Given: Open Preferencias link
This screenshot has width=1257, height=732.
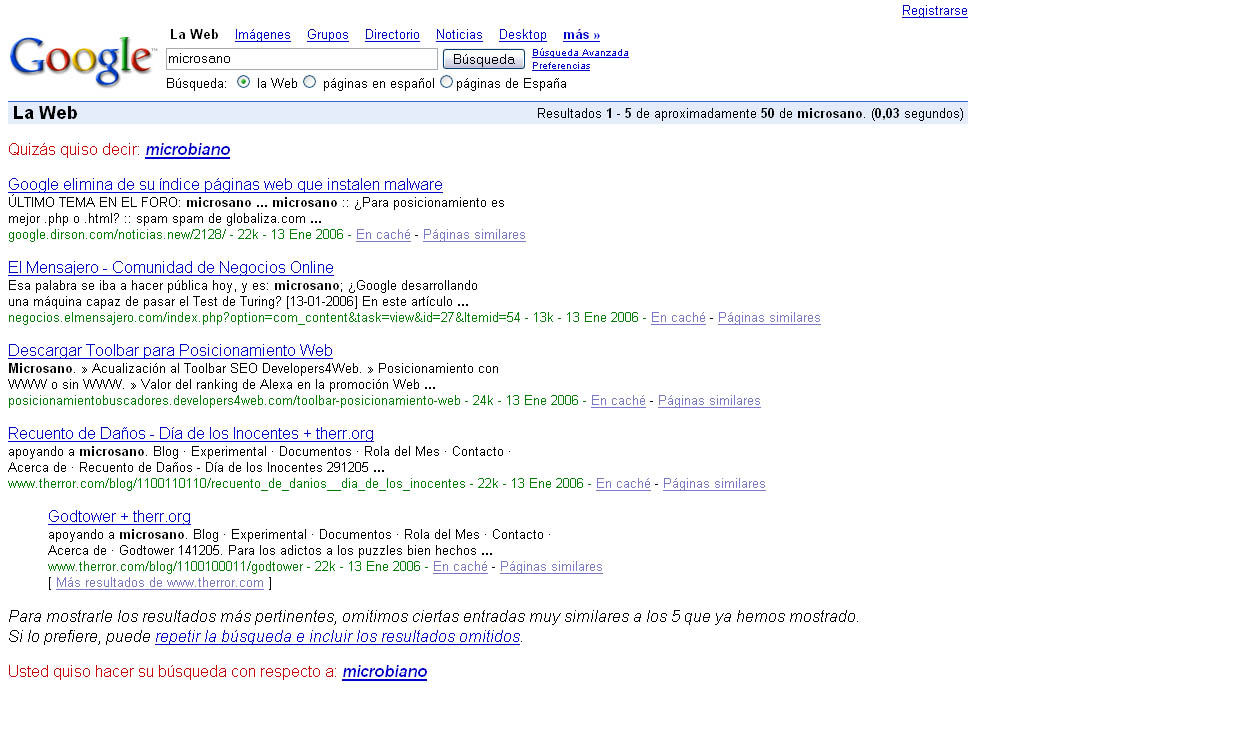Looking at the screenshot, I should tap(561, 66).
